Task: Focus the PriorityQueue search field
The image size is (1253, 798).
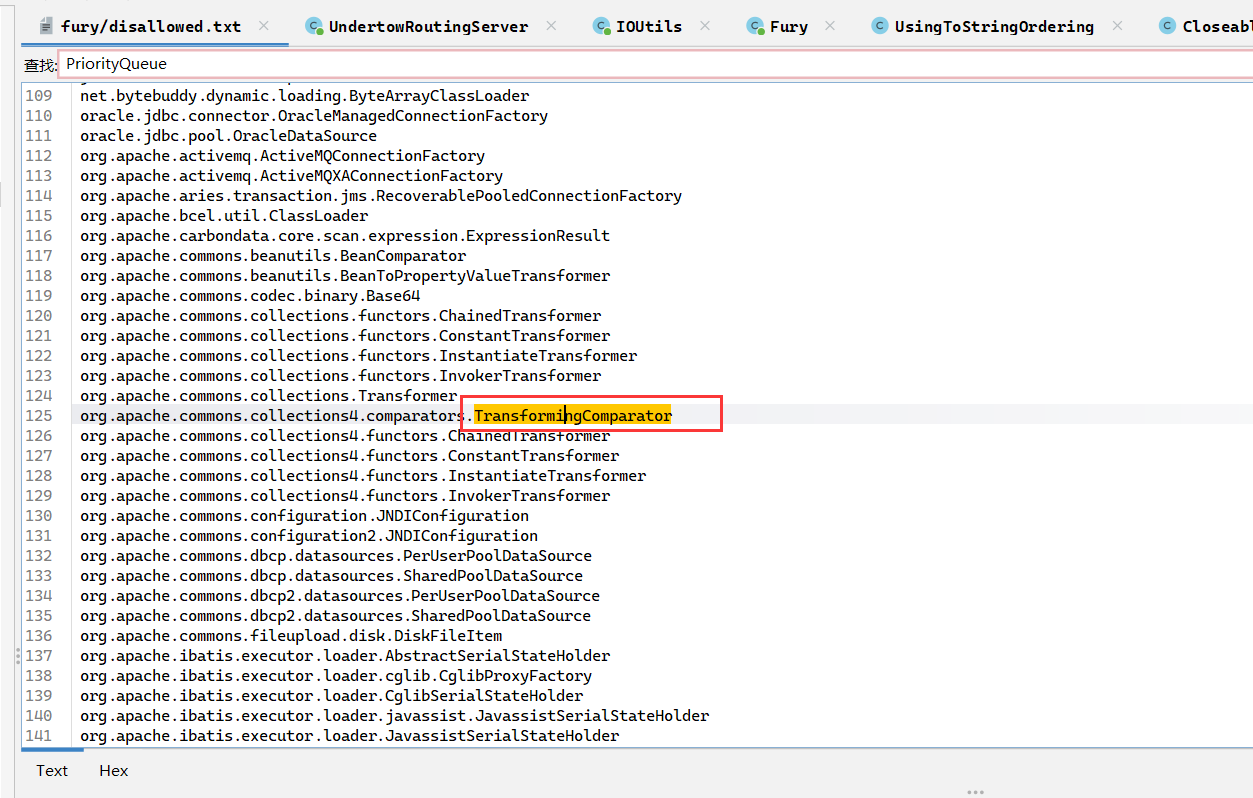Action: (x=600, y=64)
